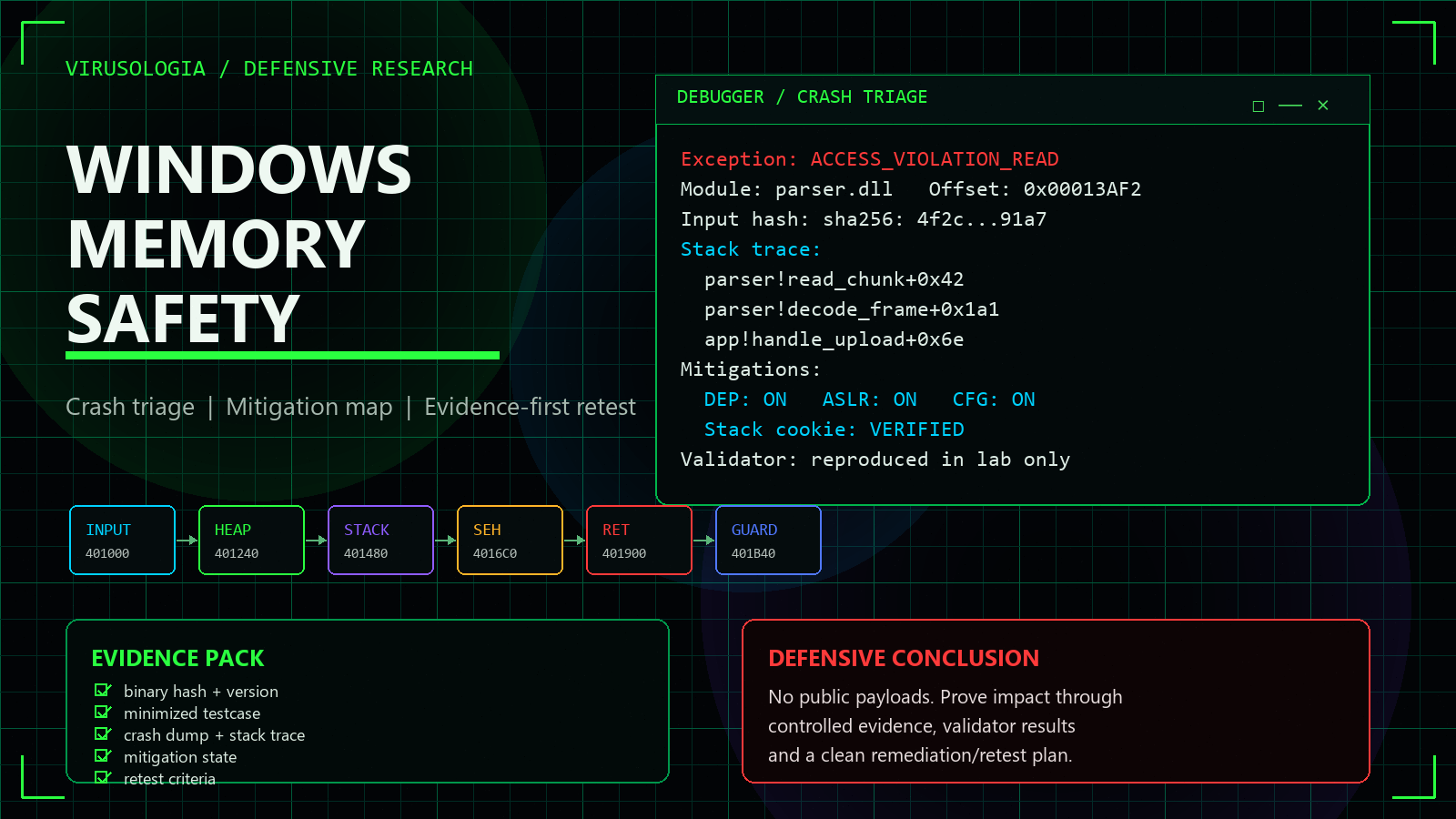The image size is (1456, 819).
Task: Select the HEAP 401240 block
Action: pyautogui.click(x=251, y=541)
